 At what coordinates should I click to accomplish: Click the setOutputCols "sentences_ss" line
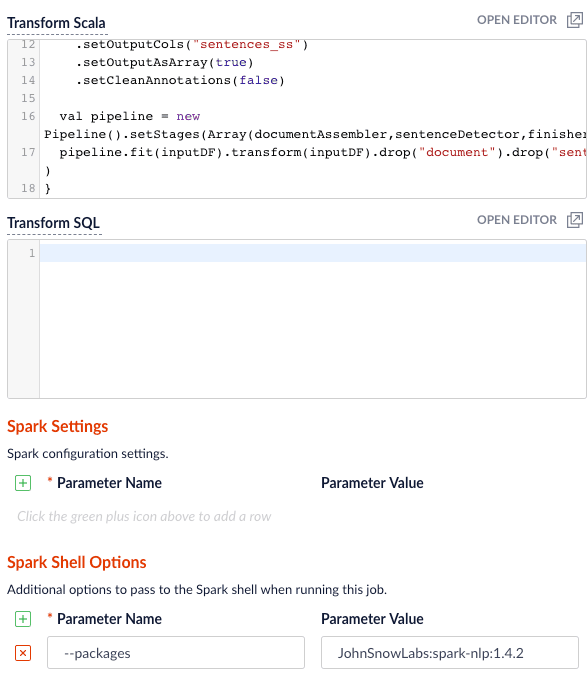coord(192,44)
